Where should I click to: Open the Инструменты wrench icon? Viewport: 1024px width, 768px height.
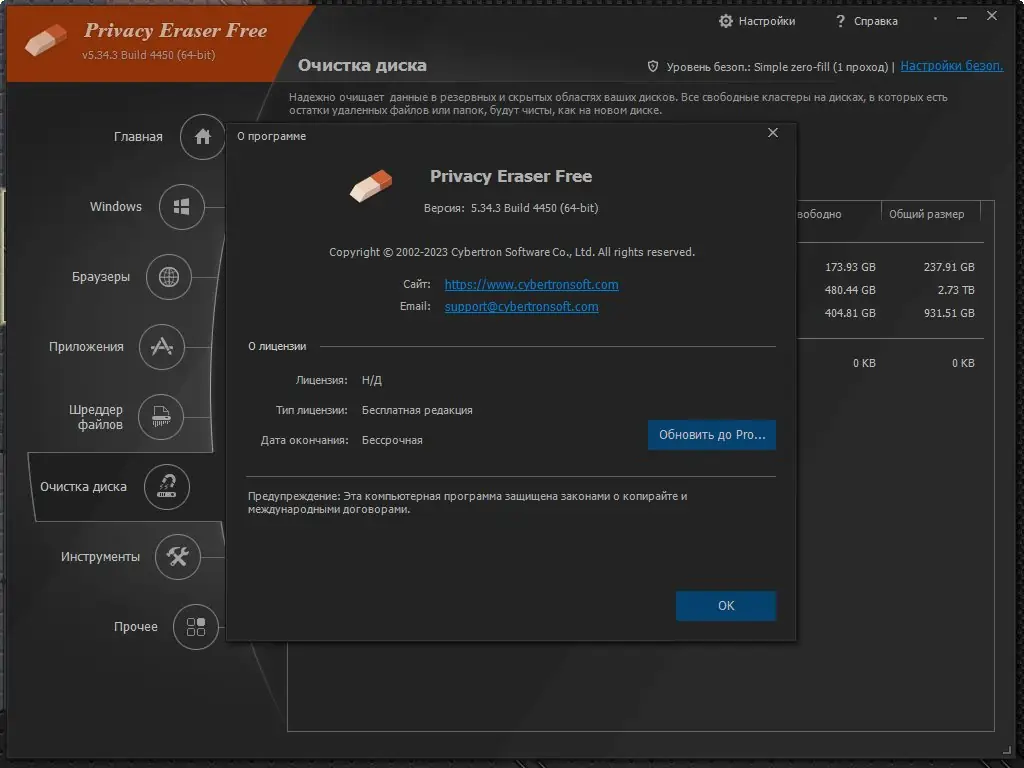pyautogui.click(x=178, y=556)
